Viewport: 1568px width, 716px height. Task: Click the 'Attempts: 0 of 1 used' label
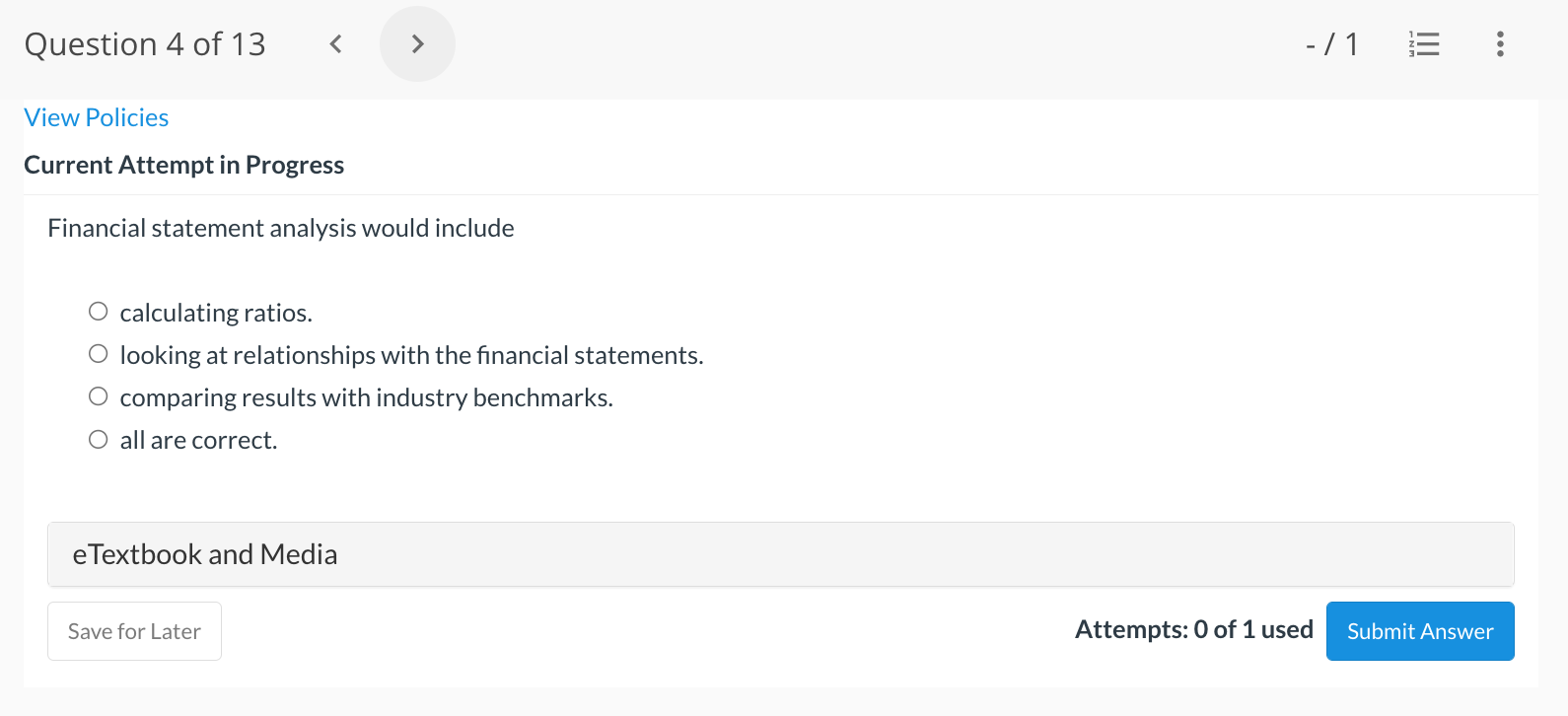pyautogui.click(x=1193, y=629)
